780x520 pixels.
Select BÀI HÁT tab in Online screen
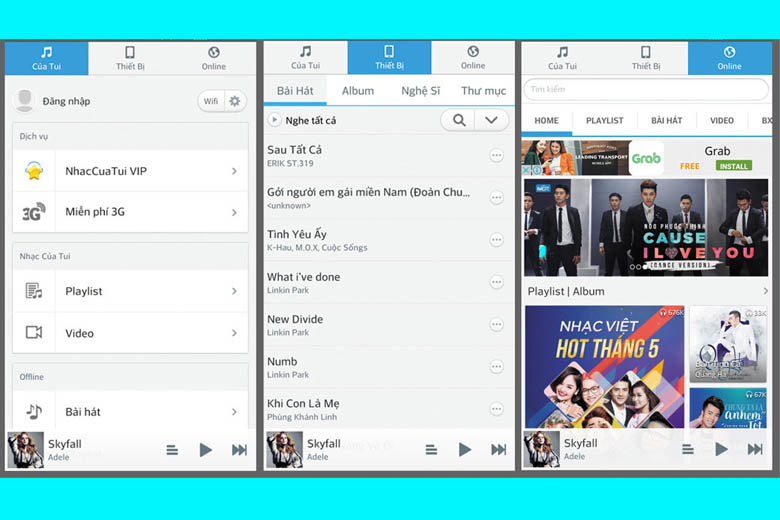(x=667, y=120)
